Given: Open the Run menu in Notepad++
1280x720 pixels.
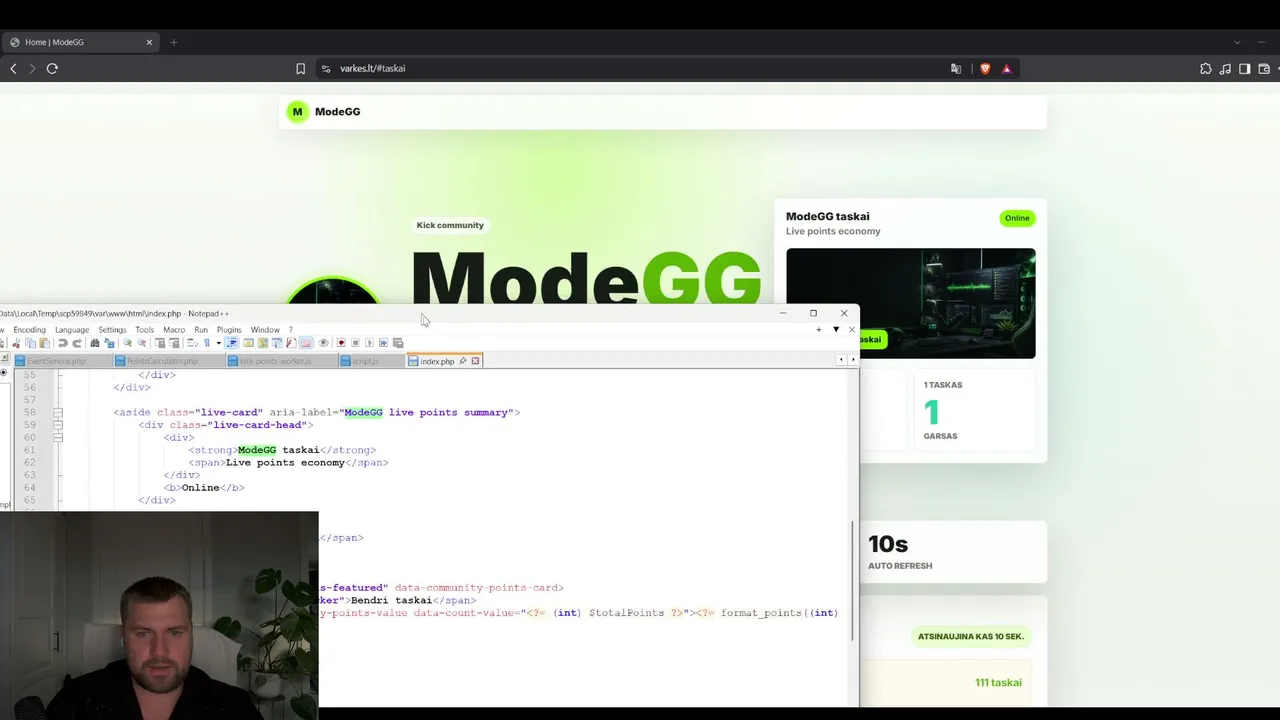Looking at the screenshot, I should pyautogui.click(x=201, y=330).
